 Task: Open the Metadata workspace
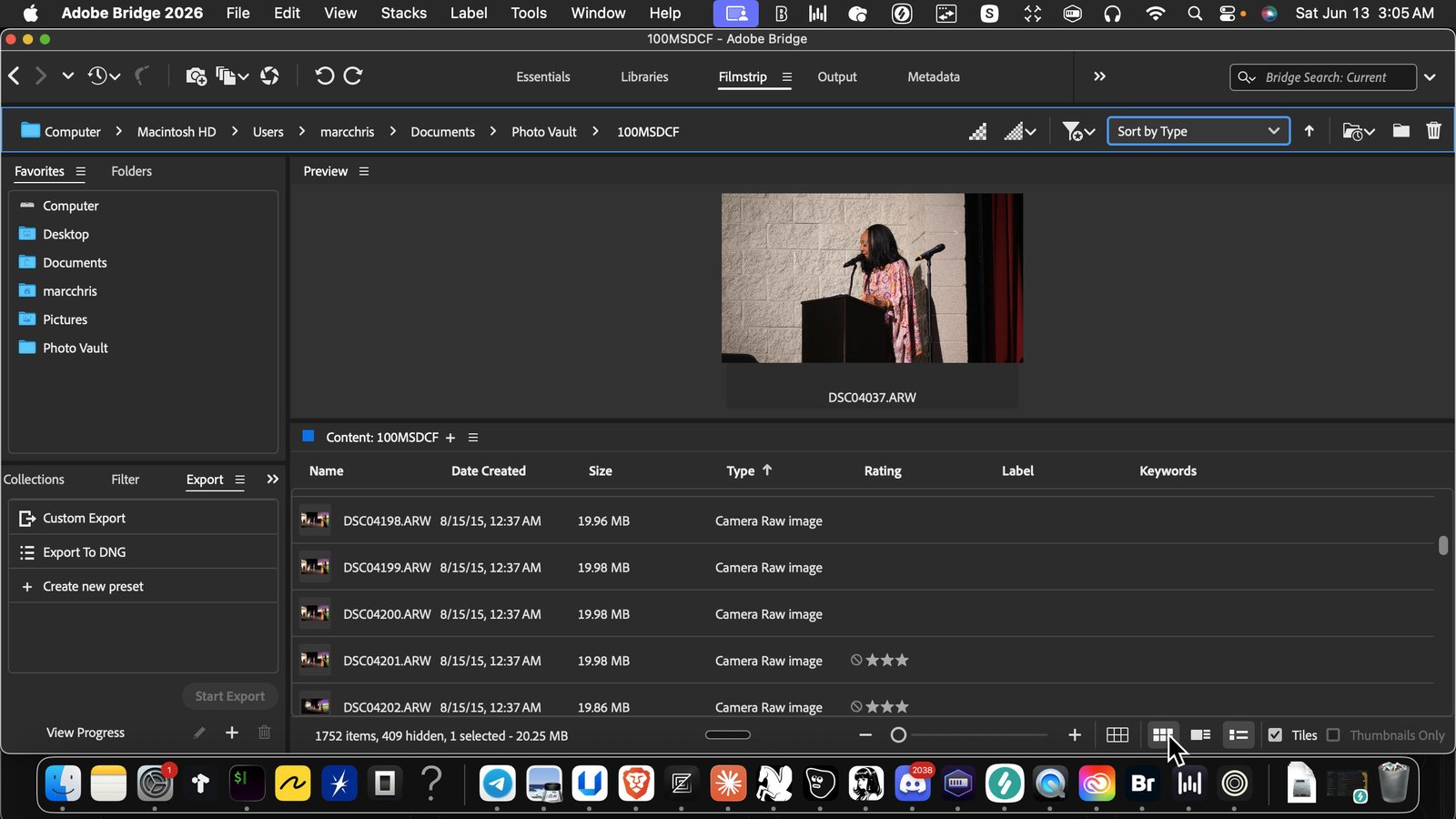point(934,77)
